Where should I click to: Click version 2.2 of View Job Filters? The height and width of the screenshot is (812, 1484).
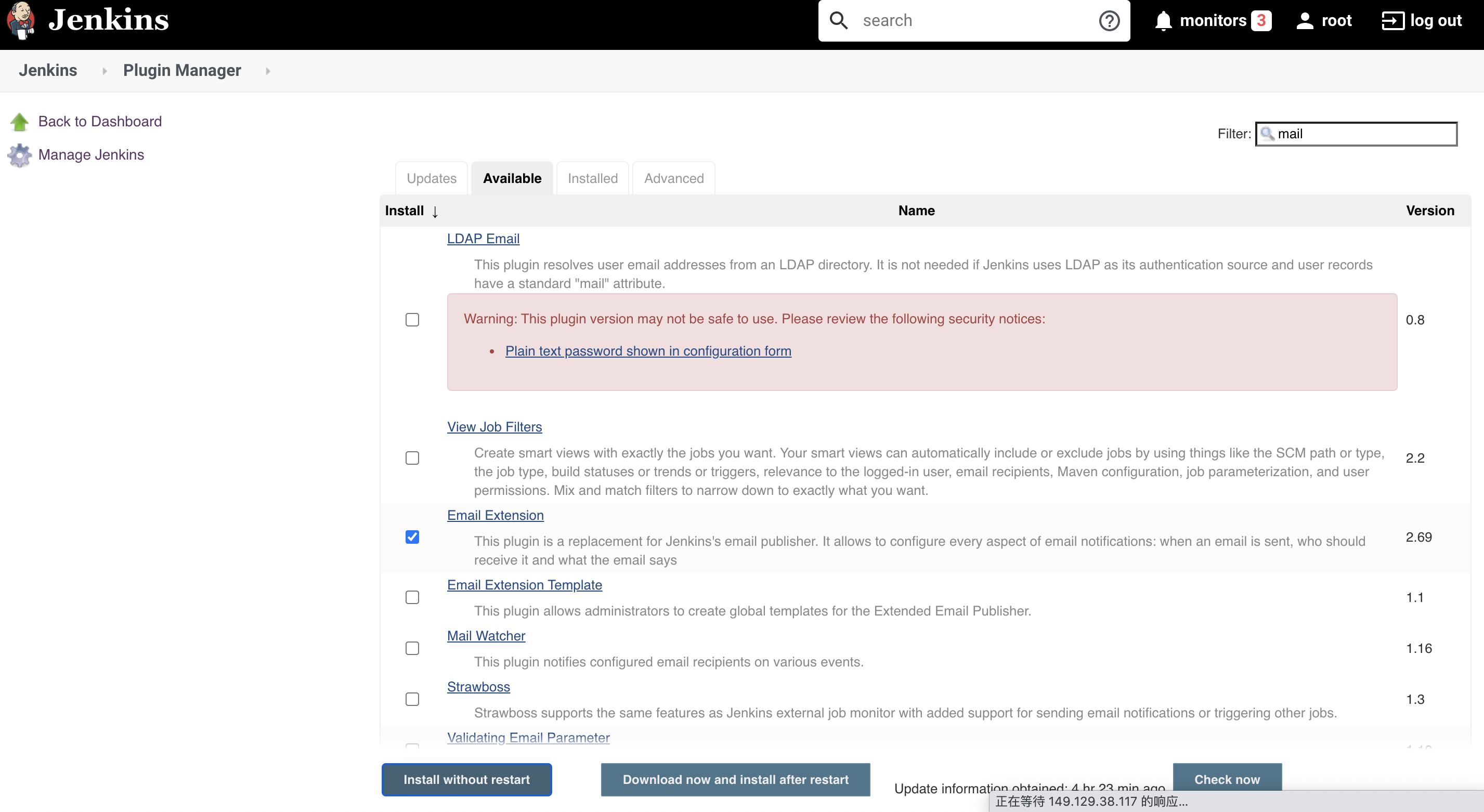pyautogui.click(x=1415, y=459)
